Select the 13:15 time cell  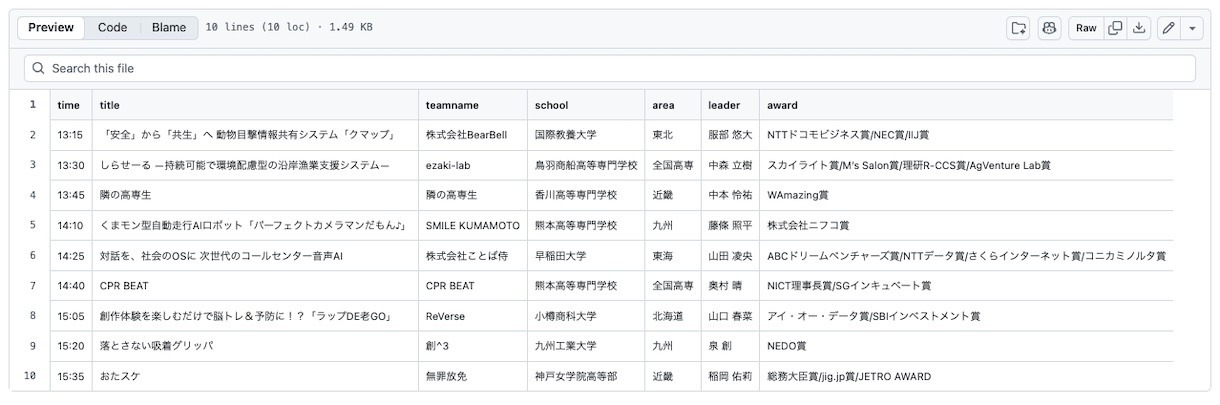pos(70,135)
